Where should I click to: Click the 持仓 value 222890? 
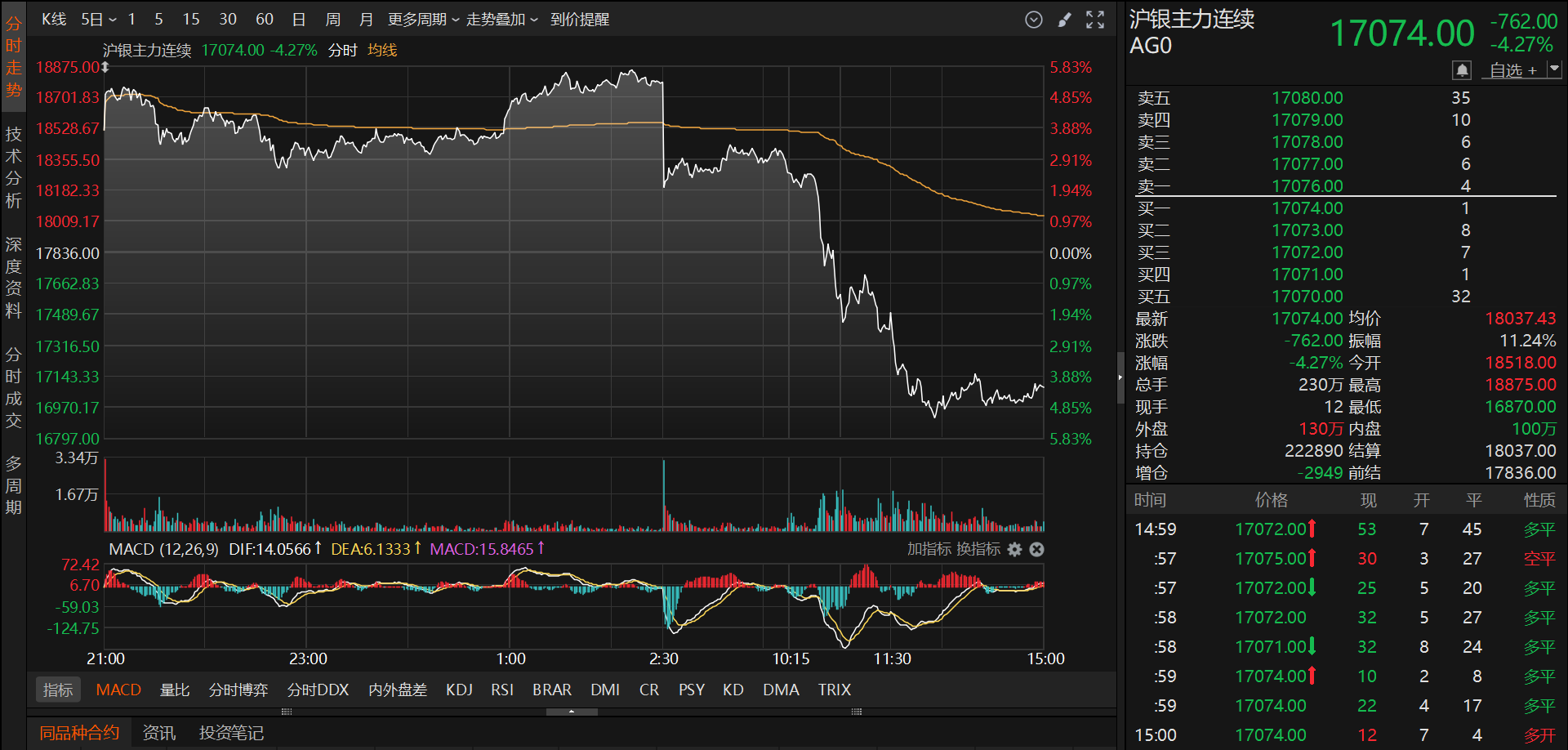coord(1314,451)
